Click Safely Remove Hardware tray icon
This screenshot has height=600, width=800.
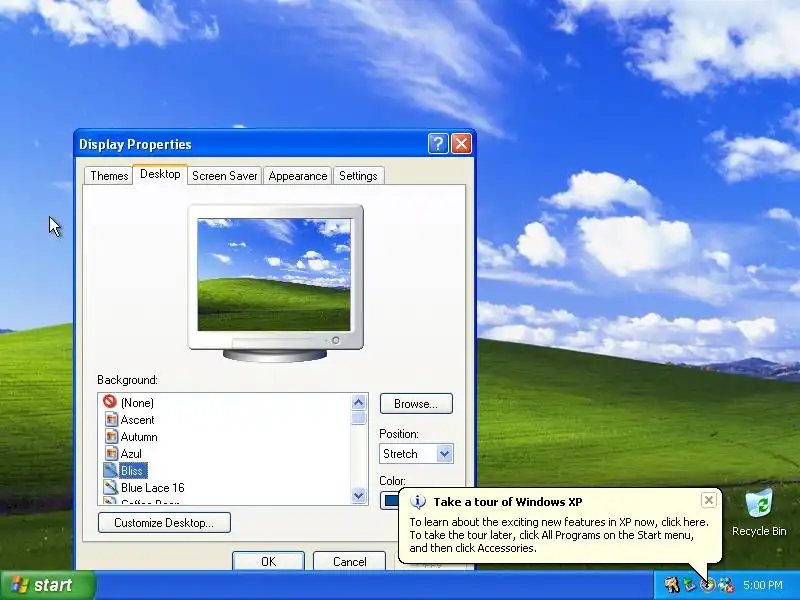(x=690, y=585)
